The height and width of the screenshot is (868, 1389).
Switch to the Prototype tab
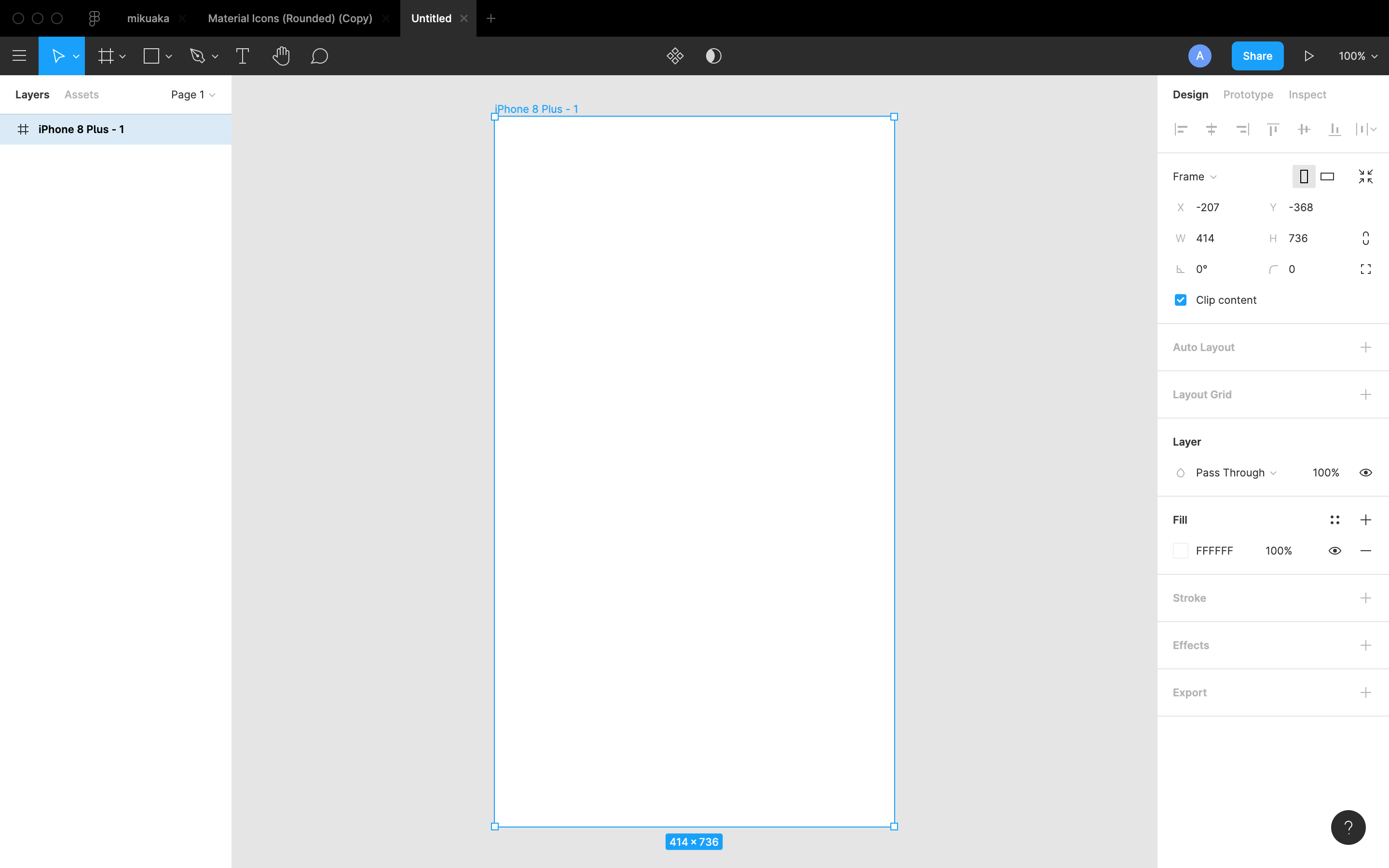(x=1248, y=95)
